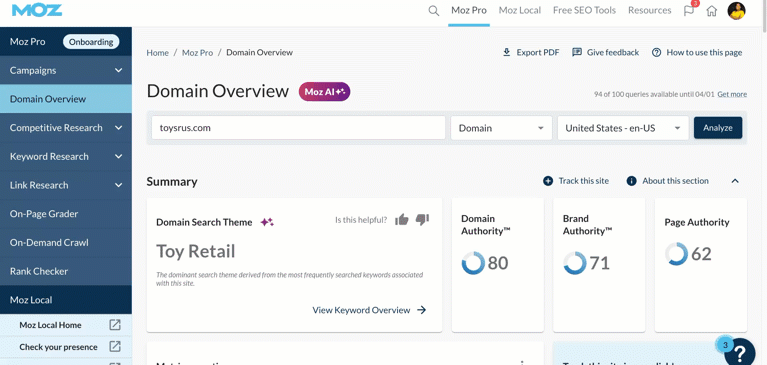Click View Keyword Overview link
Viewport: 767px width, 365px height.
pyautogui.click(x=361, y=310)
